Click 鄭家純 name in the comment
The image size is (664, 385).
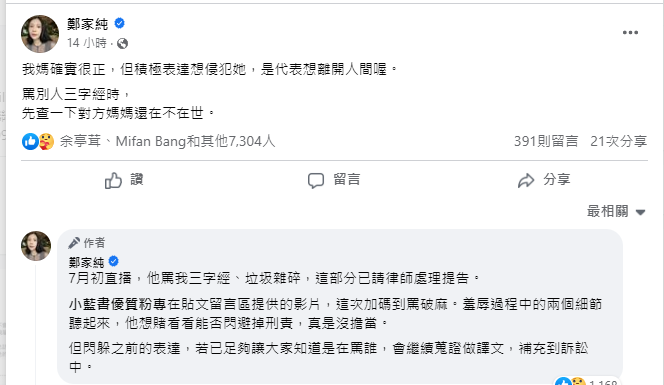[86, 263]
